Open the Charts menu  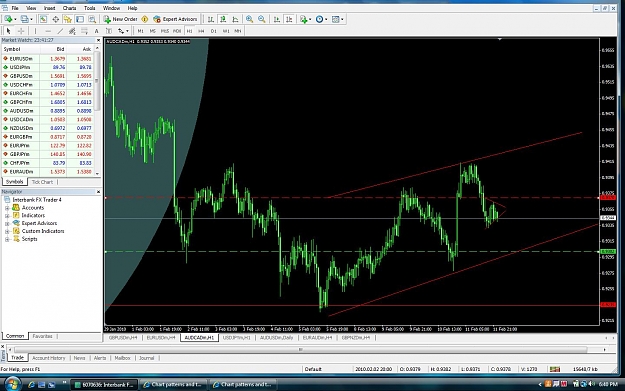[x=69, y=8]
